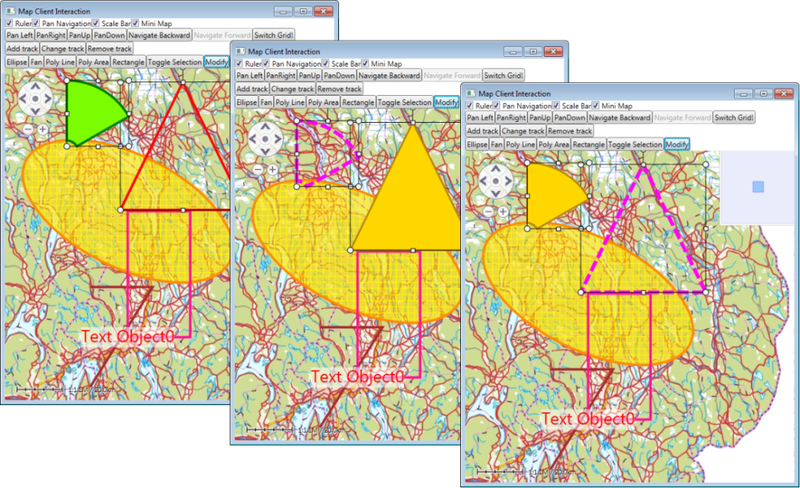Click Modify button in rightmost window
The height and width of the screenshot is (488, 800).
[677, 144]
